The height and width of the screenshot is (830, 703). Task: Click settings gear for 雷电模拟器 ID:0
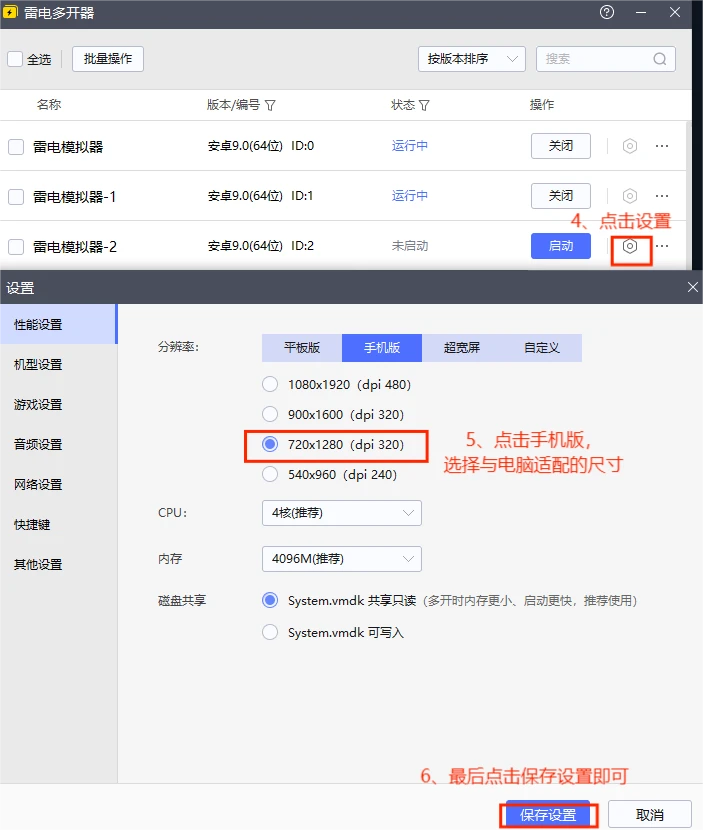point(630,146)
